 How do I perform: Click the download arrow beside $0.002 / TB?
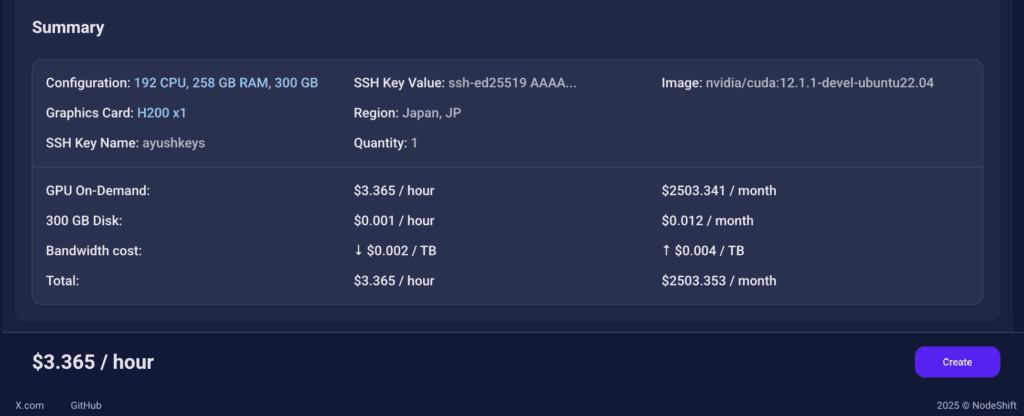[359, 251]
